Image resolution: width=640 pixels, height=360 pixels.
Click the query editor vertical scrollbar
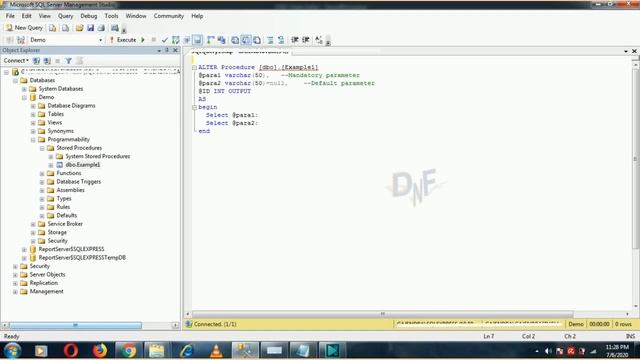pos(635,158)
